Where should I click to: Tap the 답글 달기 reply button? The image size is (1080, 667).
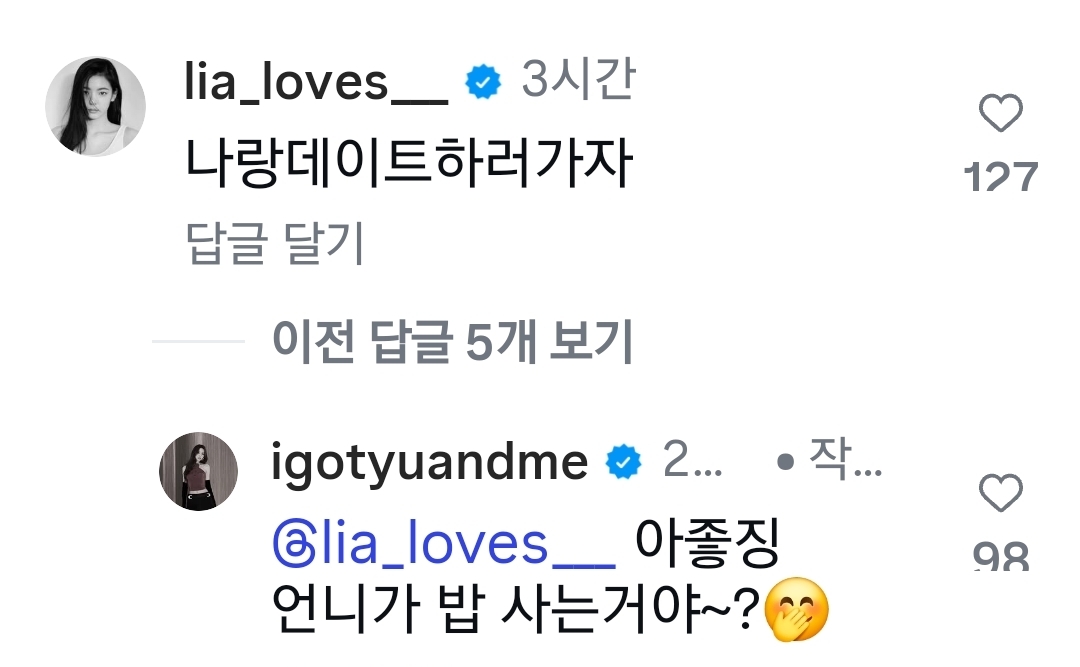coord(275,244)
